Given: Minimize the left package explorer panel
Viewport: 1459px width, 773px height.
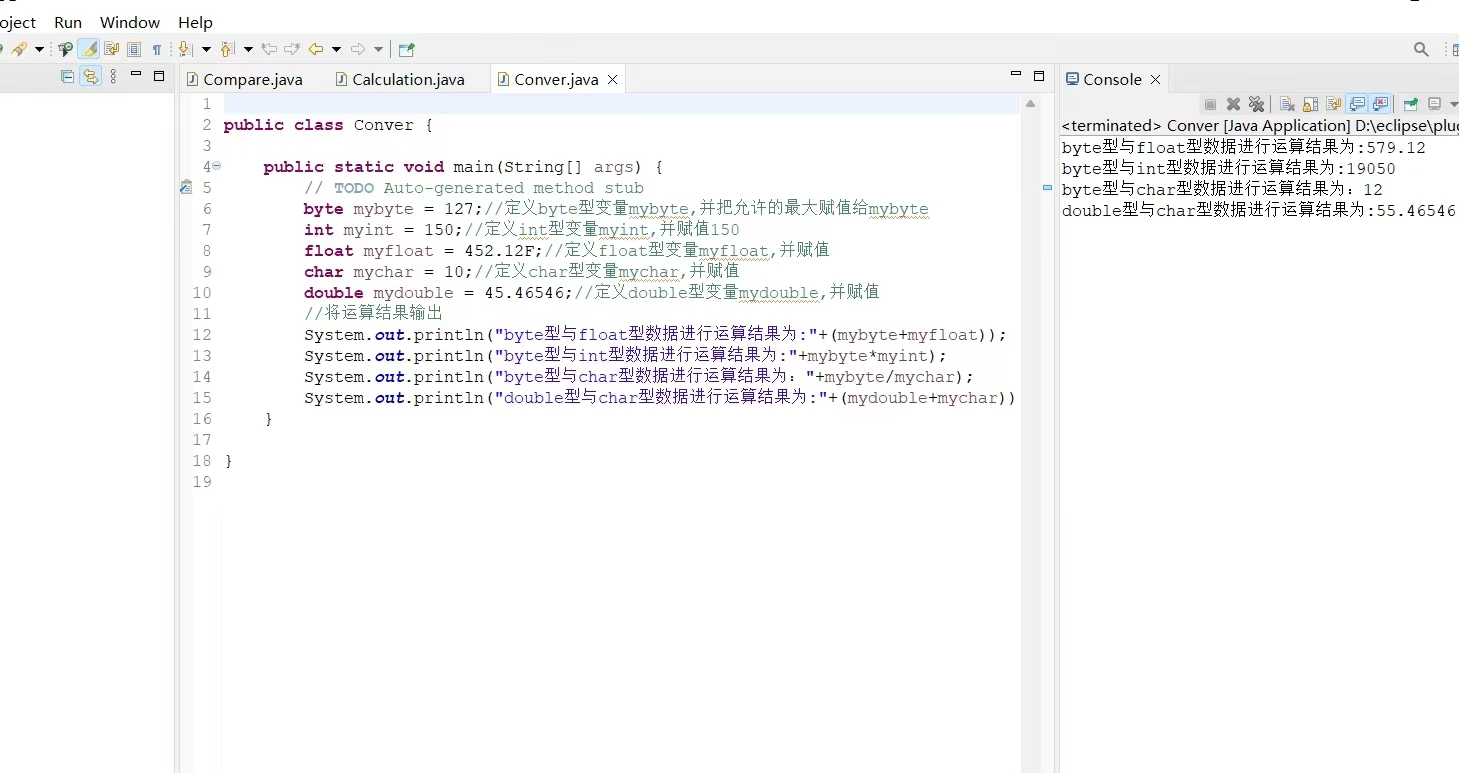Looking at the screenshot, I should coord(136,73).
